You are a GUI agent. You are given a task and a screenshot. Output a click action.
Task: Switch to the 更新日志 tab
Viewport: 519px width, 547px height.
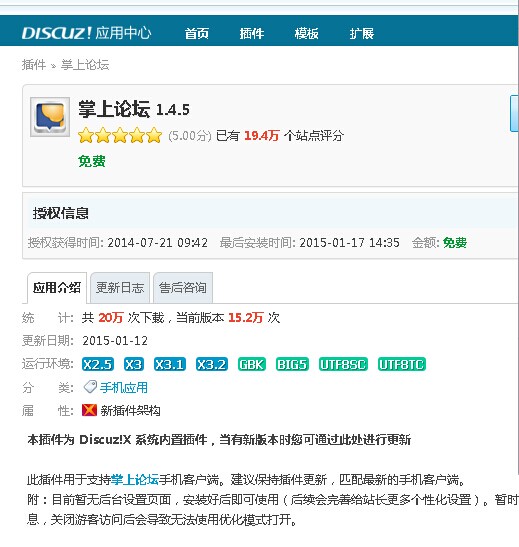point(120,288)
